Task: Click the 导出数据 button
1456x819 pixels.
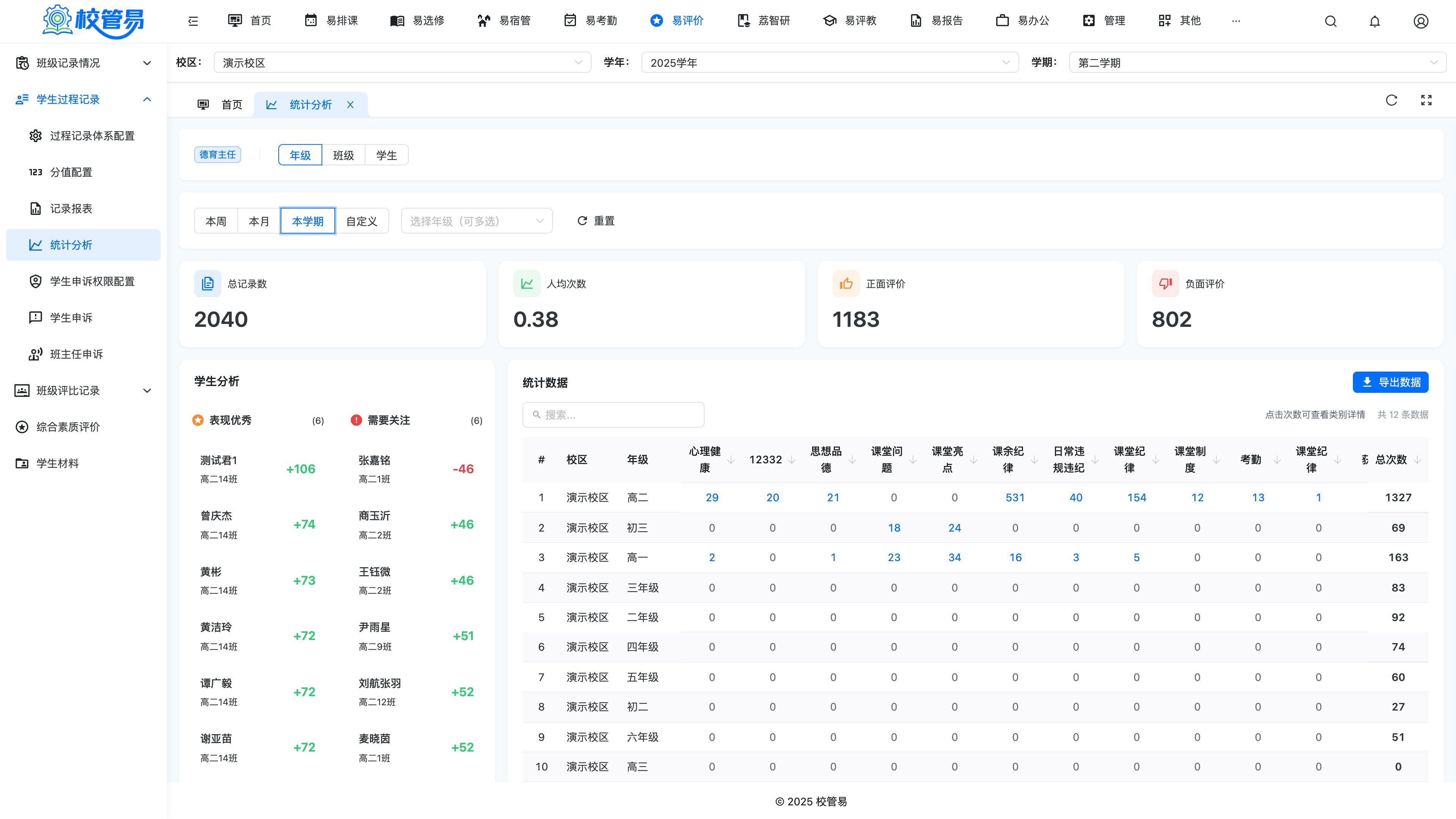Action: pos(1390,382)
